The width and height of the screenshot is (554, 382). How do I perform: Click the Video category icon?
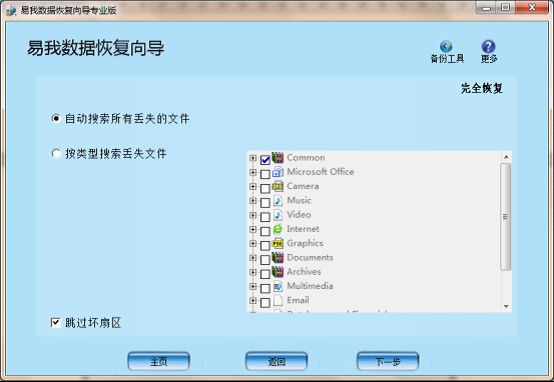(278, 214)
